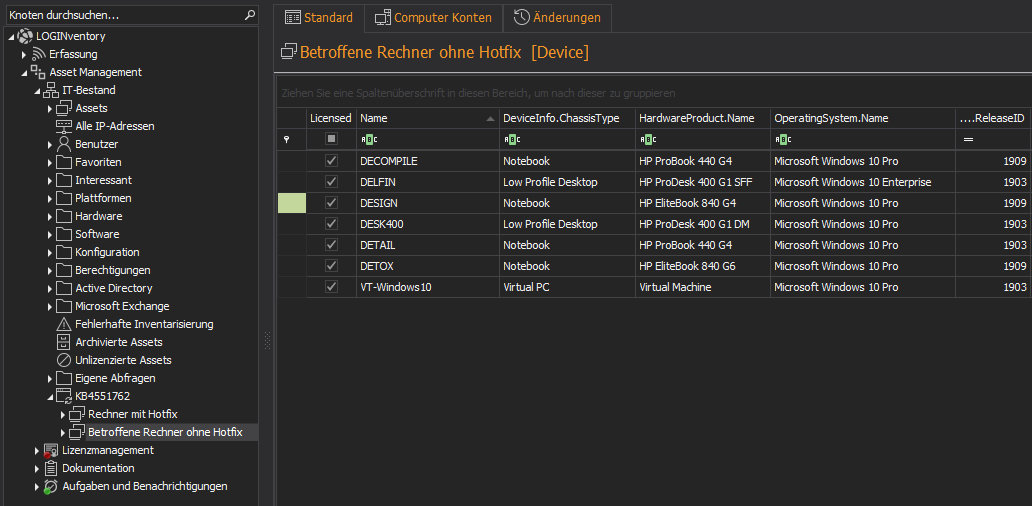Sort by the Name column header

(428, 118)
